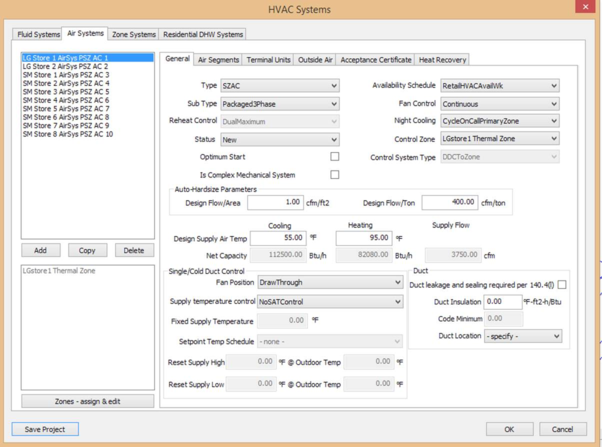The height and width of the screenshot is (447, 602).
Task: Toggle Is Complex Mechanical System checkbox
Action: coord(334,175)
